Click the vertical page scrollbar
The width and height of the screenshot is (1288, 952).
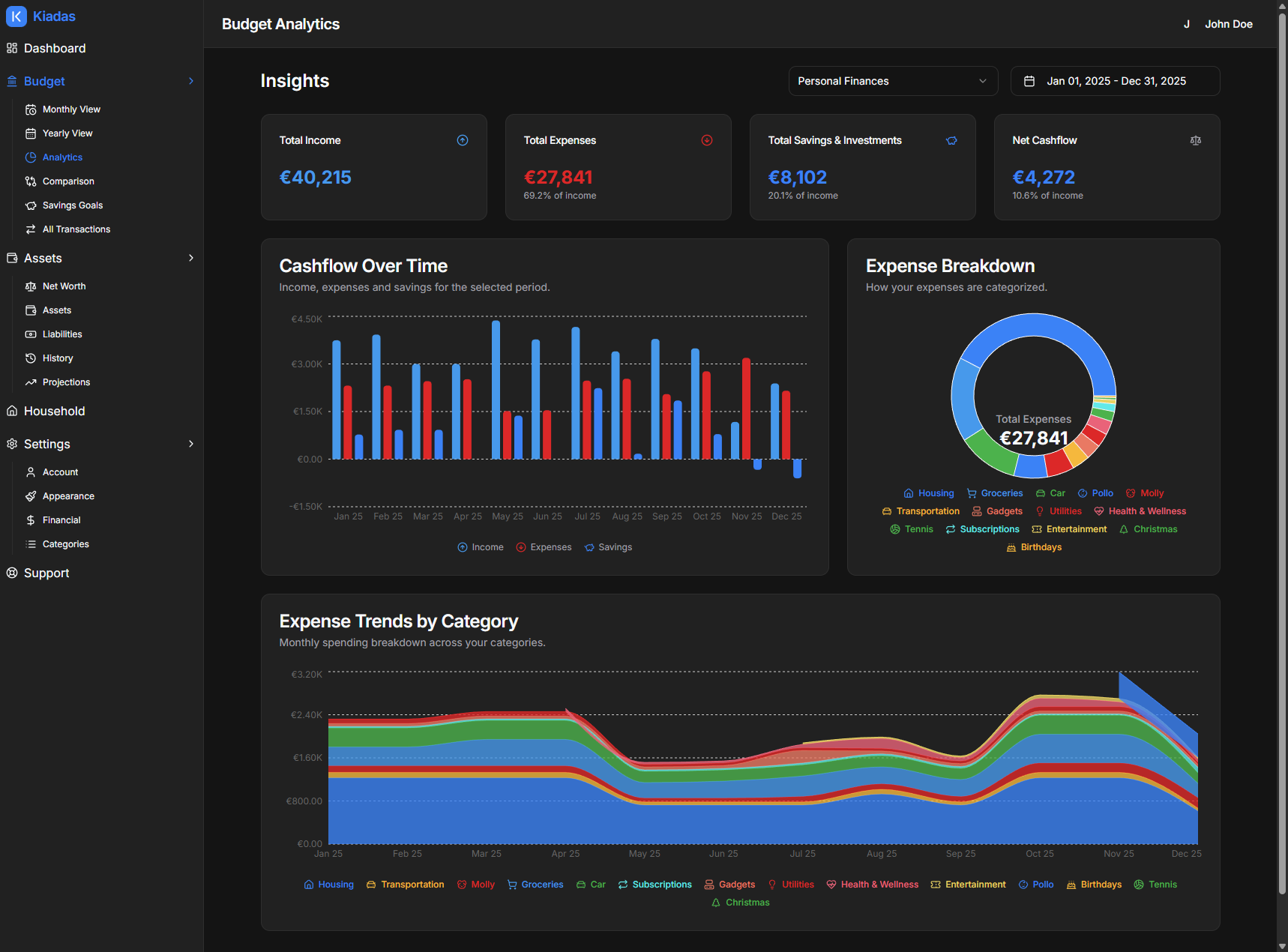pos(1281,450)
